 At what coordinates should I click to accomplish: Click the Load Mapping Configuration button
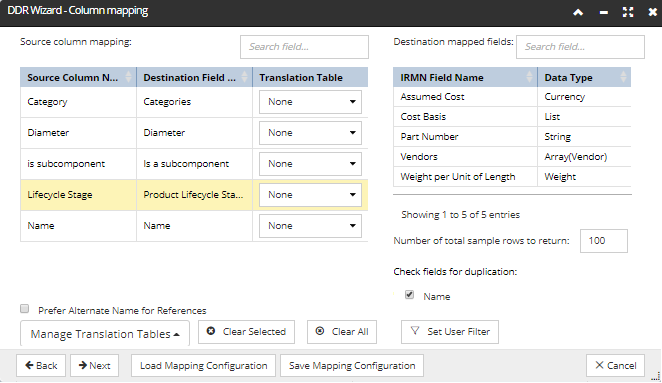tap(203, 366)
